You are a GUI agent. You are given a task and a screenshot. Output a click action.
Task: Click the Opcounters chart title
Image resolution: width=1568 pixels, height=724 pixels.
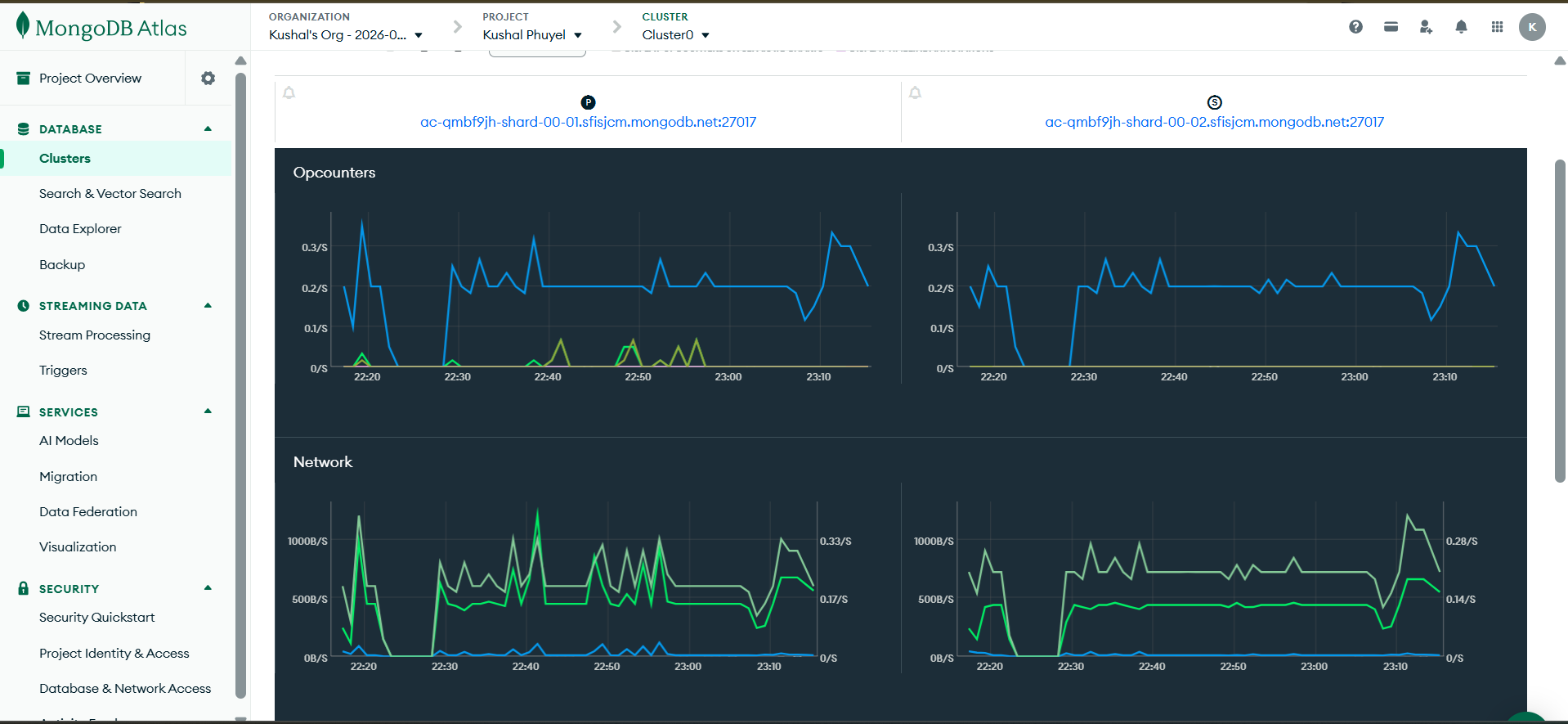tap(334, 173)
